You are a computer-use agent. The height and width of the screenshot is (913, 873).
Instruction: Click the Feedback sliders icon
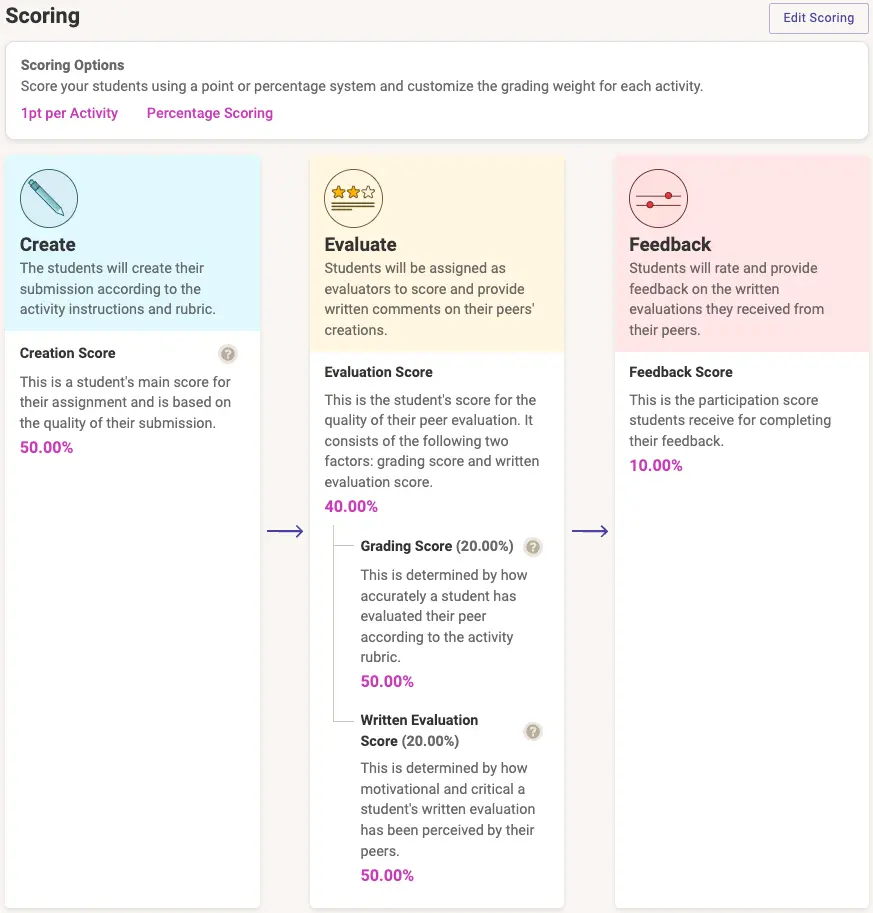(x=658, y=198)
